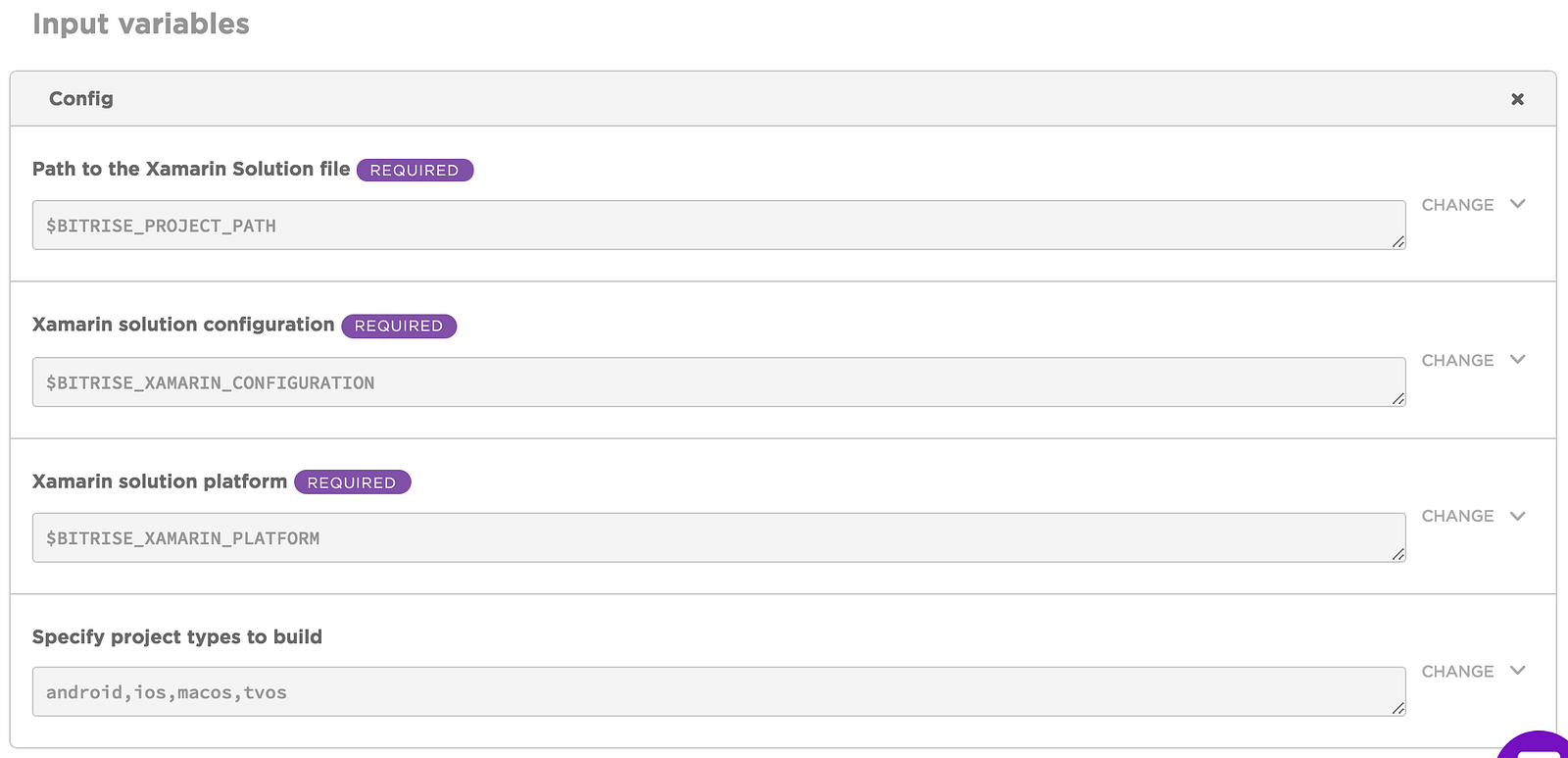Click the resize handle of the $BITRISE_XAMARIN_CONFIGURATION field

[1397, 398]
